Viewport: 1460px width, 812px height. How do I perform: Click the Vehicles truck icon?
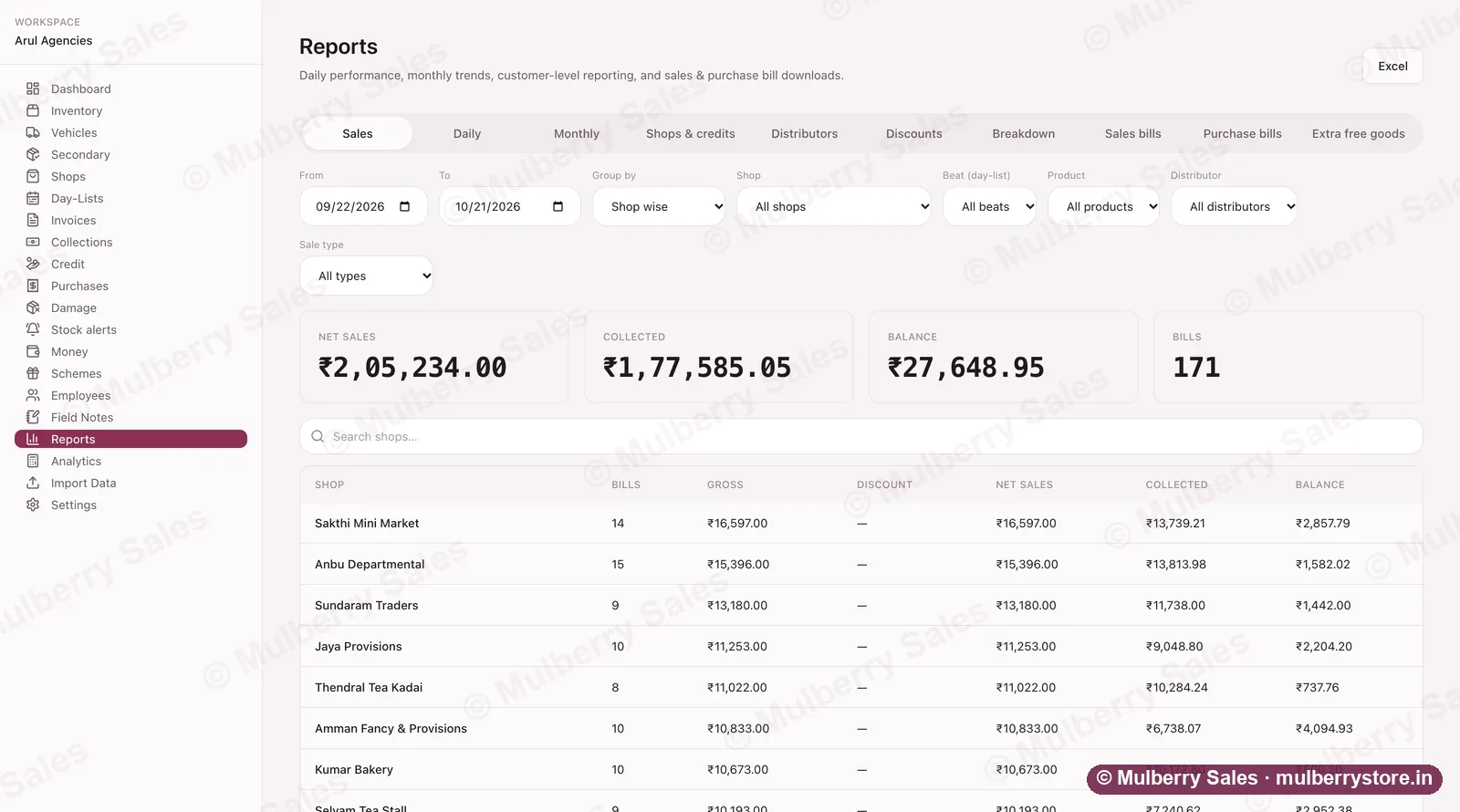[x=33, y=132]
